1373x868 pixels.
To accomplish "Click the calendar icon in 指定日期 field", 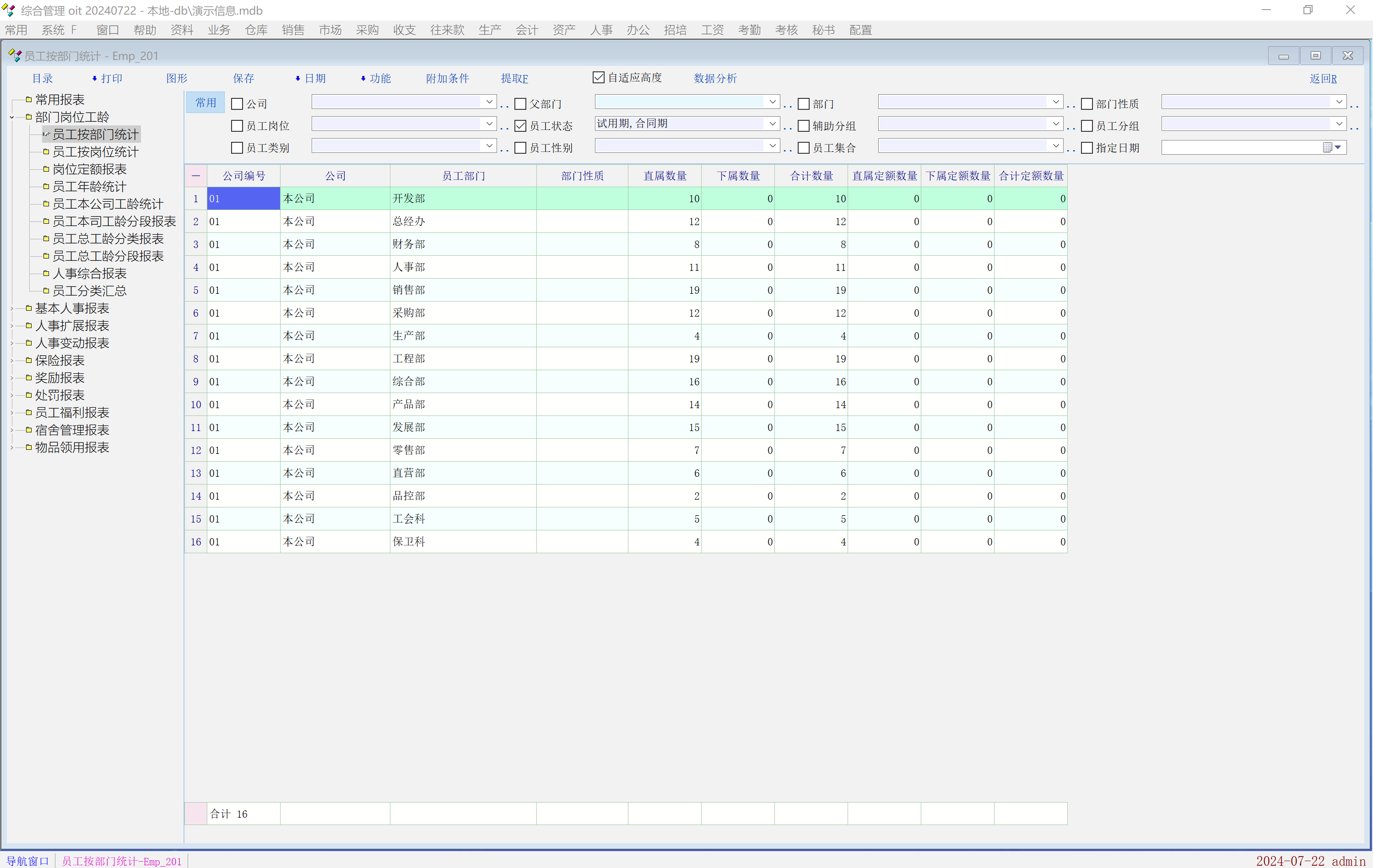I will pos(1327,148).
